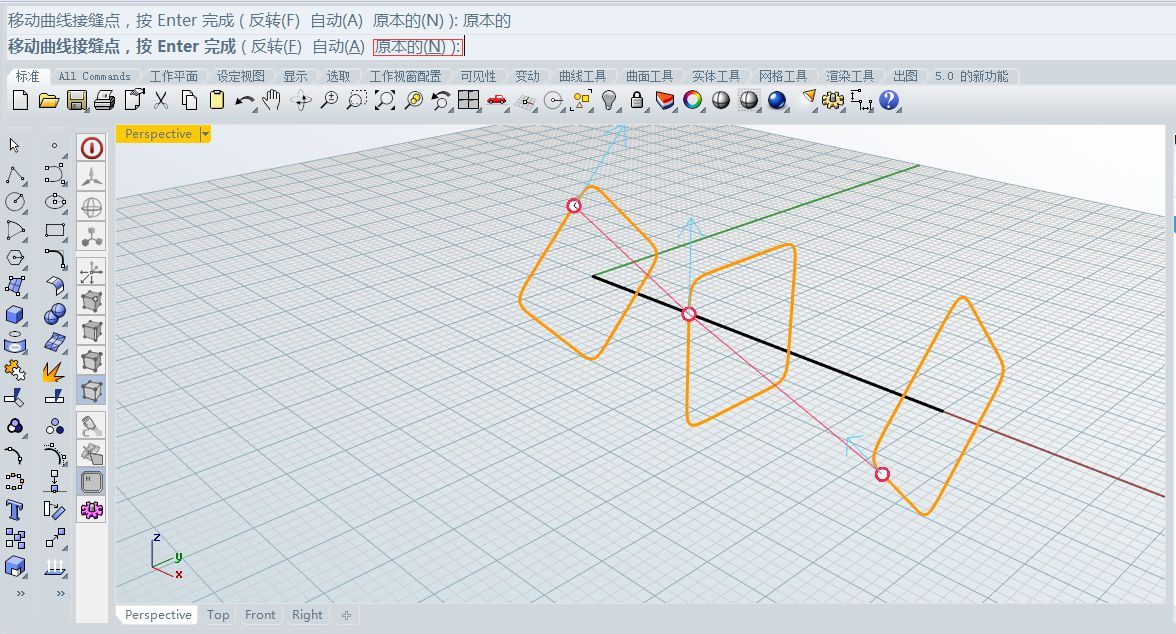The image size is (1176, 634).
Task: Switch to the Top viewport tab
Action: [x=218, y=615]
